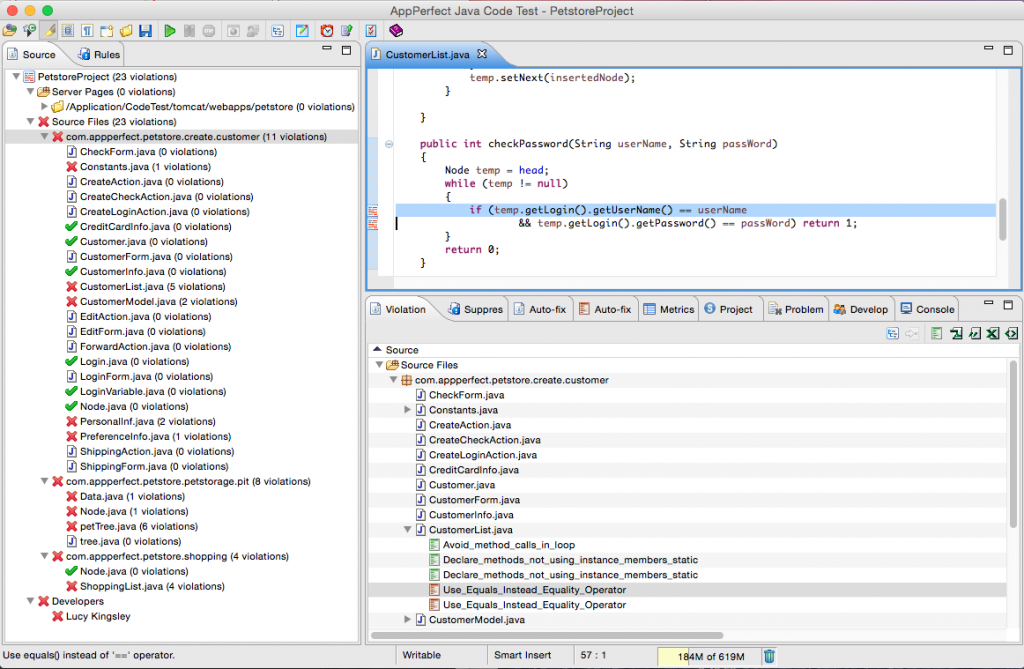Click the greyed-out Pause icon in the toolbar
This screenshot has height=669, width=1024.
189,31
